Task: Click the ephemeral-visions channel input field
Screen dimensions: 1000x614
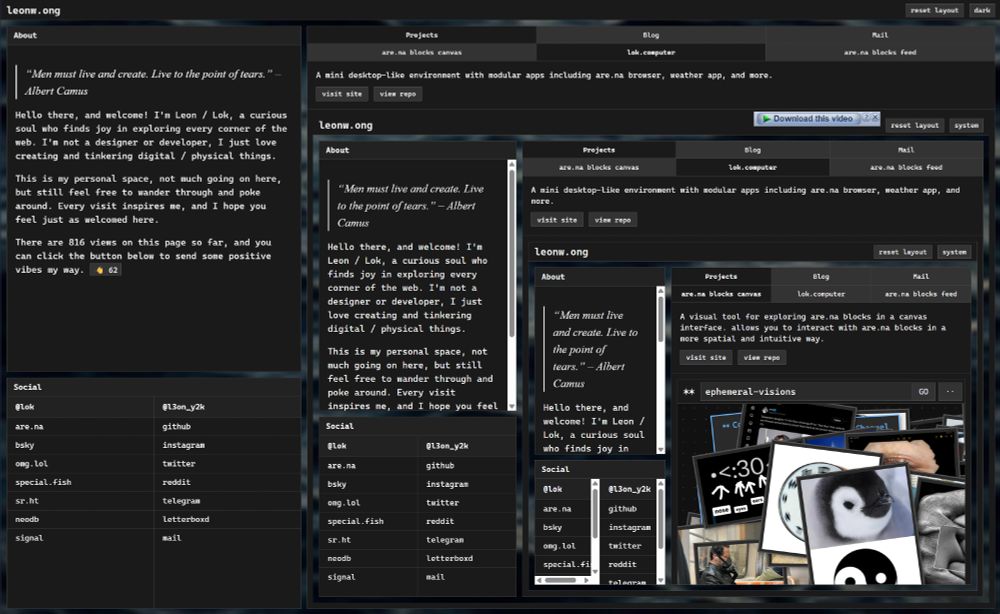Action: [805, 391]
